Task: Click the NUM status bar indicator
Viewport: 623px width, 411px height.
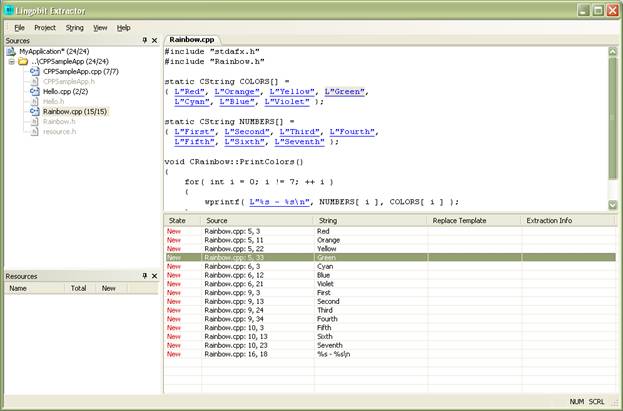Action: tap(577, 402)
